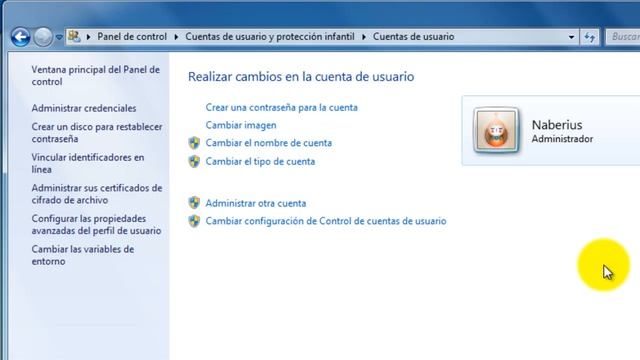
Task: Click Cambiar configuración de Control de cuentas
Action: 326,221
